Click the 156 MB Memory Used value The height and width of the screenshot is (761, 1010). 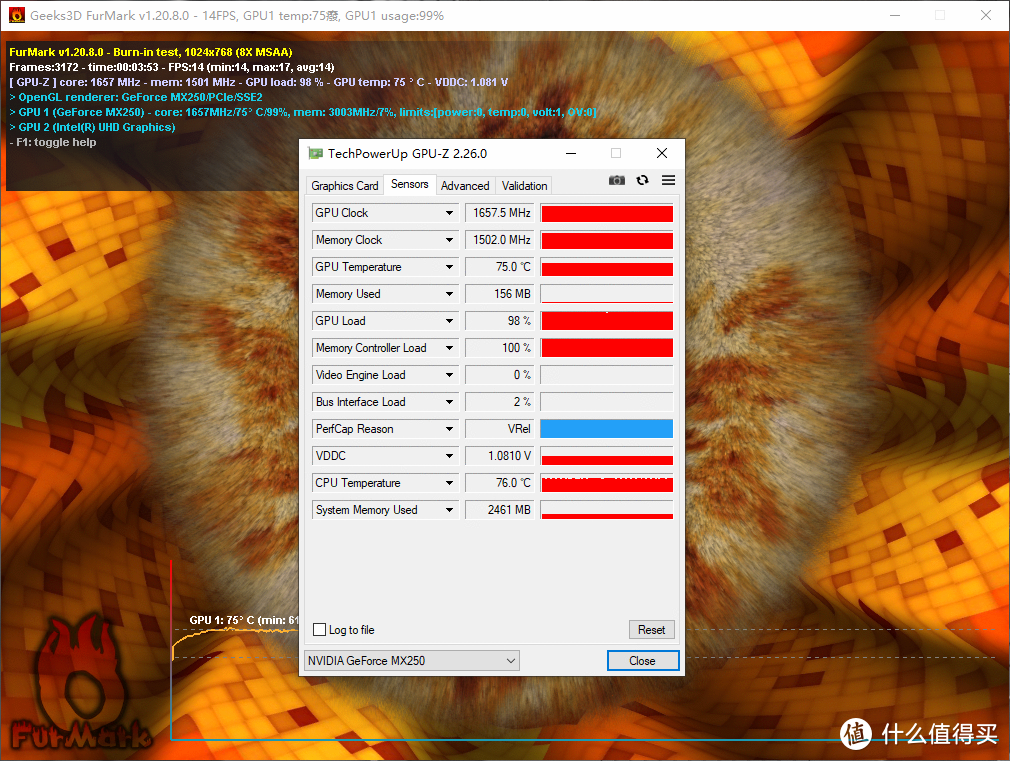[x=500, y=294]
